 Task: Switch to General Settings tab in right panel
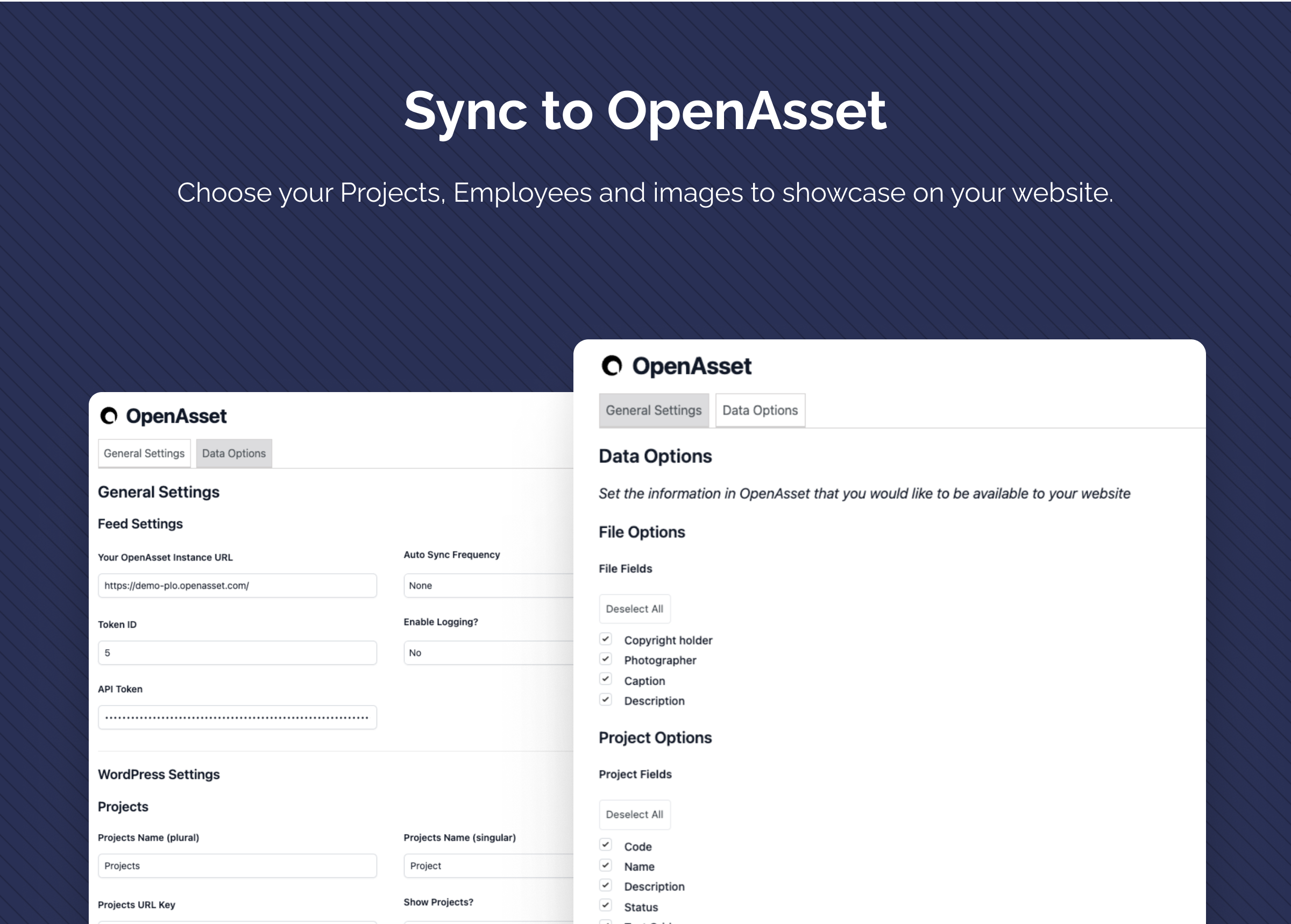coord(654,410)
